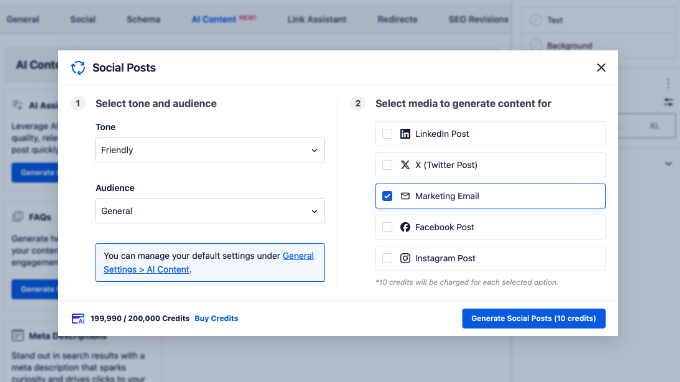This screenshot has width=680, height=382.
Task: Click the AI credits card icon
Action: pos(78,319)
